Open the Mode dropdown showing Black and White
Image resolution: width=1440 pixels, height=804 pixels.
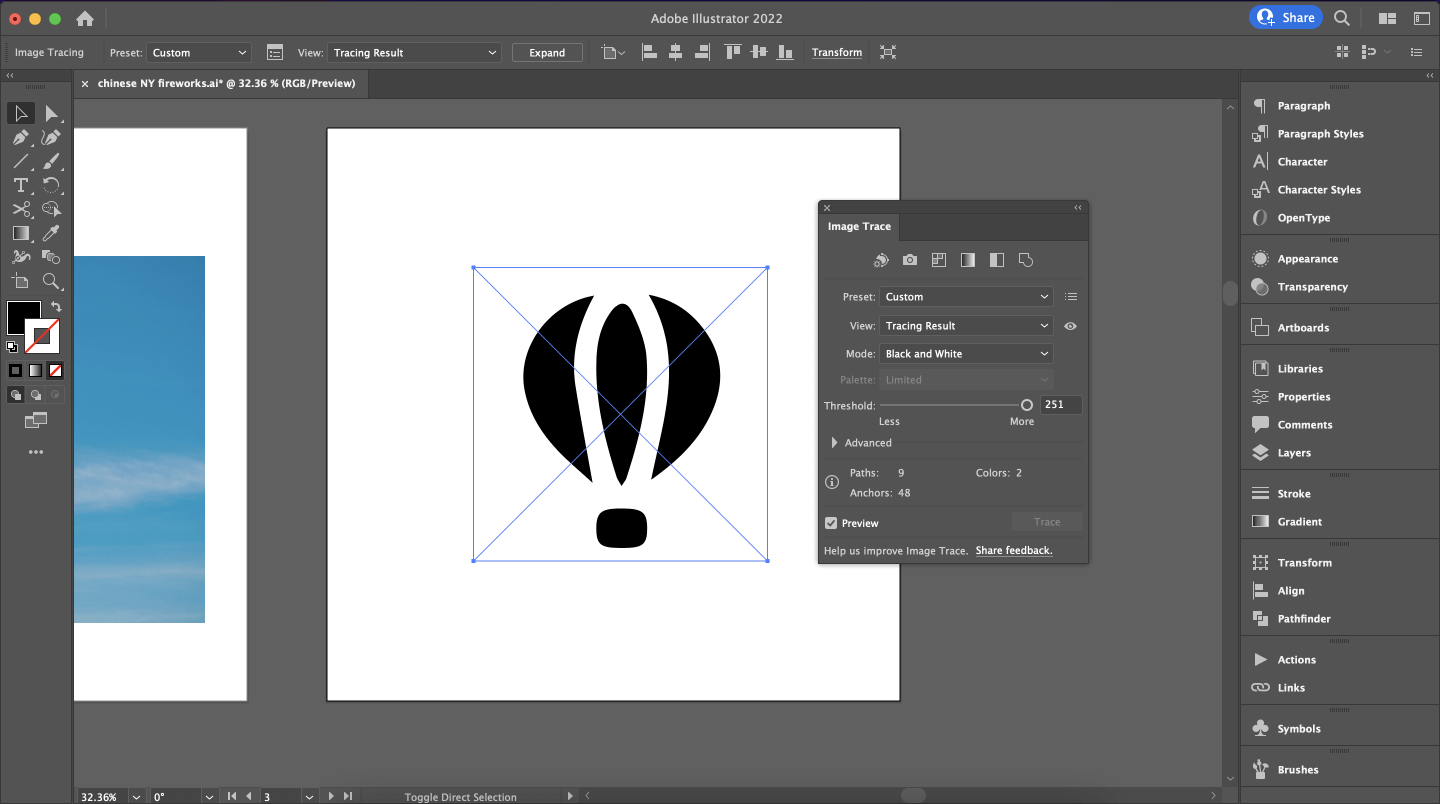[967, 354]
